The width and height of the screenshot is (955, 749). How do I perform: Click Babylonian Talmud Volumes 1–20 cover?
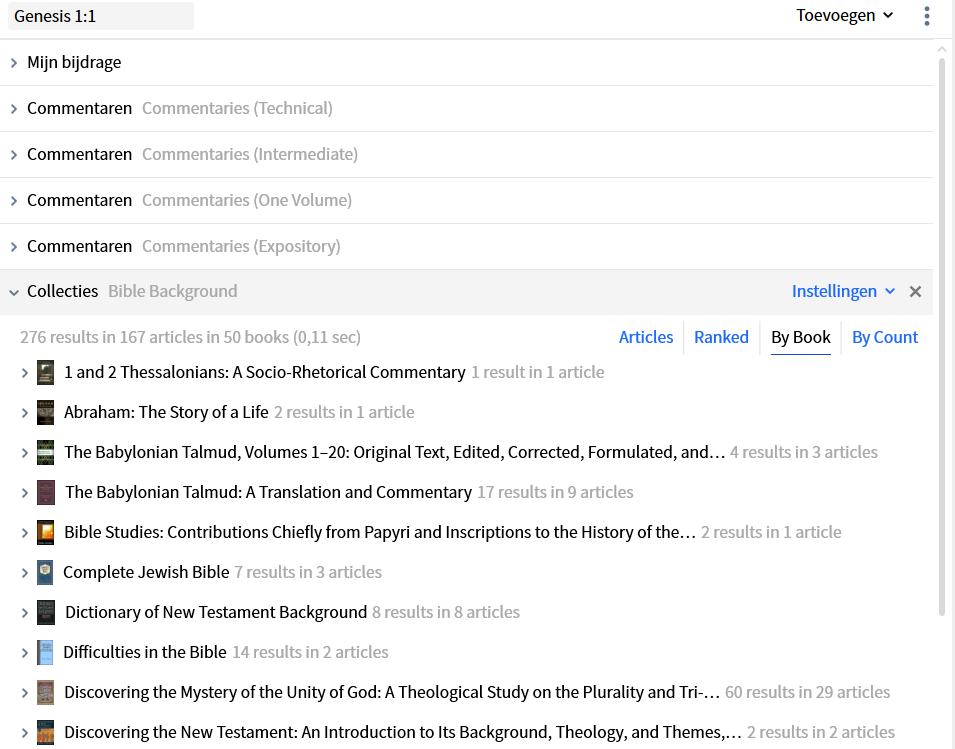[46, 453]
